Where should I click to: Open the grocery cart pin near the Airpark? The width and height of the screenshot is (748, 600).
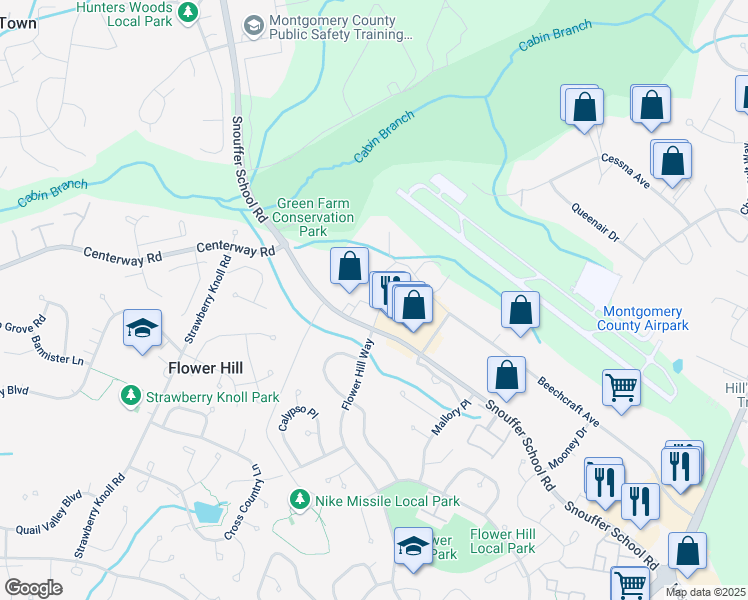pos(621,388)
